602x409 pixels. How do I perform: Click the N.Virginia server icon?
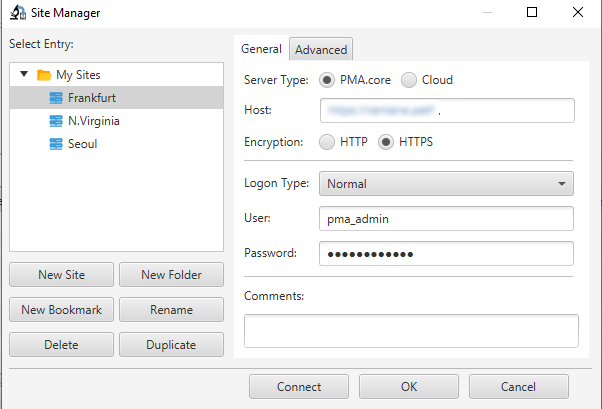coord(56,120)
